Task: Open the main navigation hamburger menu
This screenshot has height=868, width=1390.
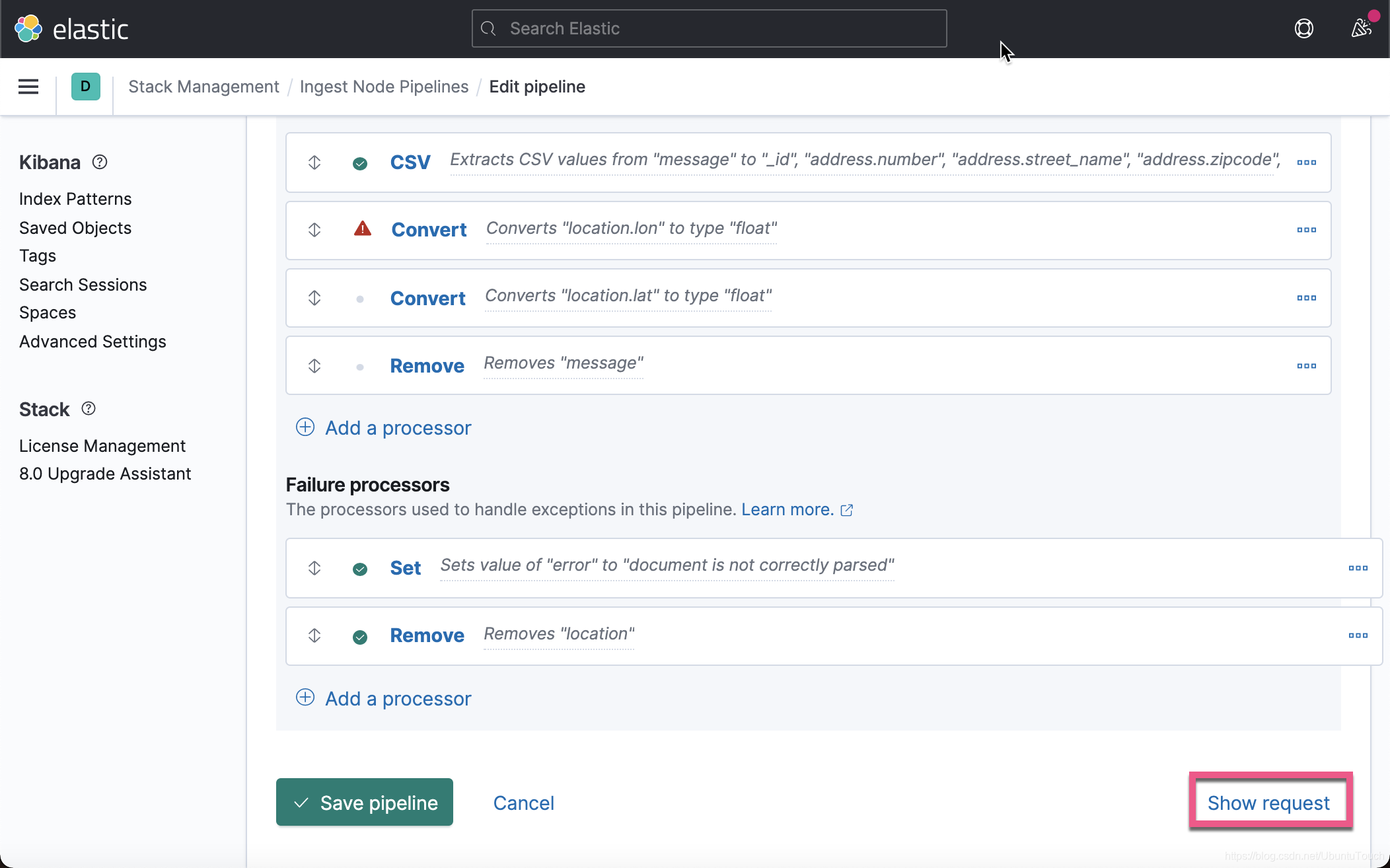Action: tap(28, 87)
